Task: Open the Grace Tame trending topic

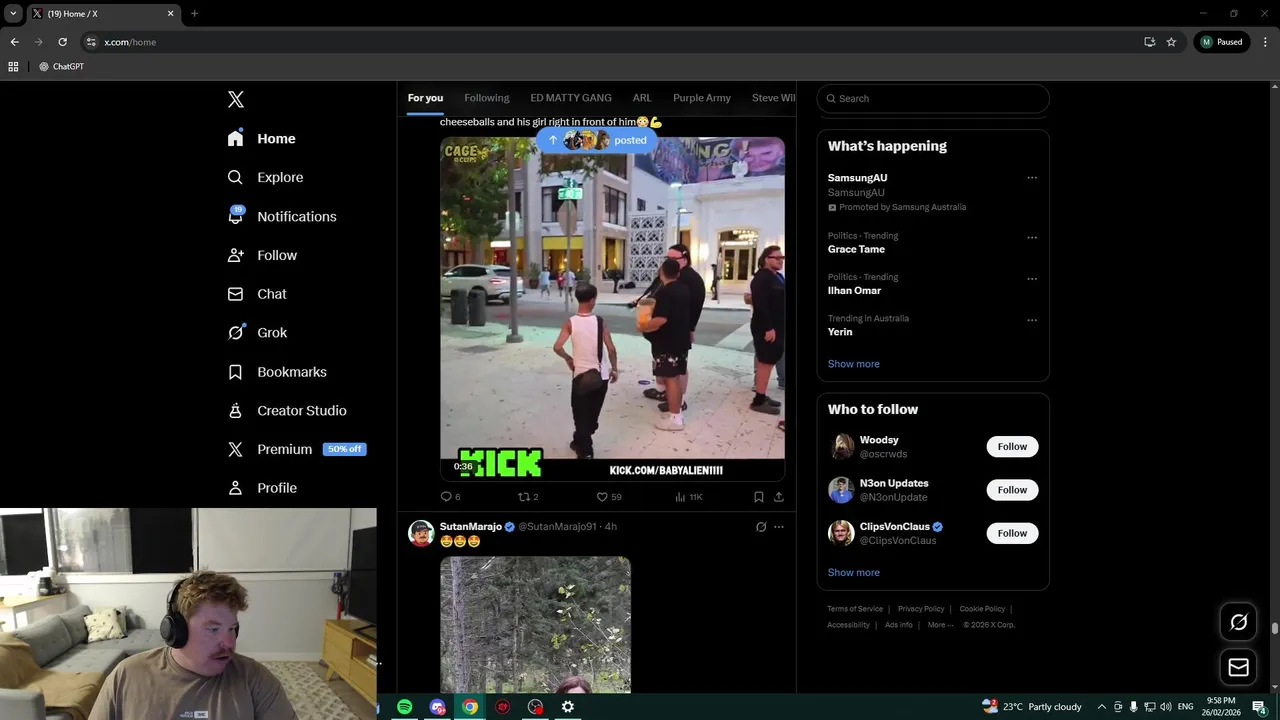Action: point(856,249)
